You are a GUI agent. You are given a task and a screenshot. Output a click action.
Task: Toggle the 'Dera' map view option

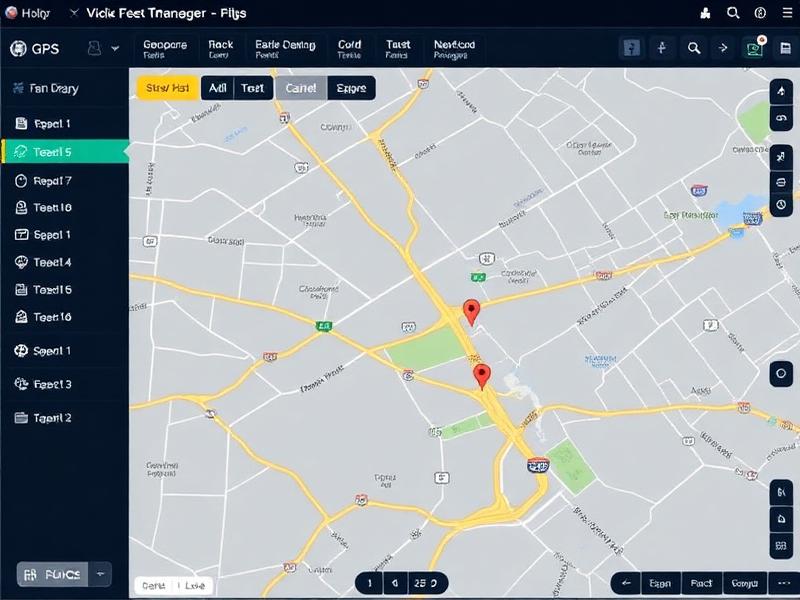pyautogui.click(x=153, y=585)
